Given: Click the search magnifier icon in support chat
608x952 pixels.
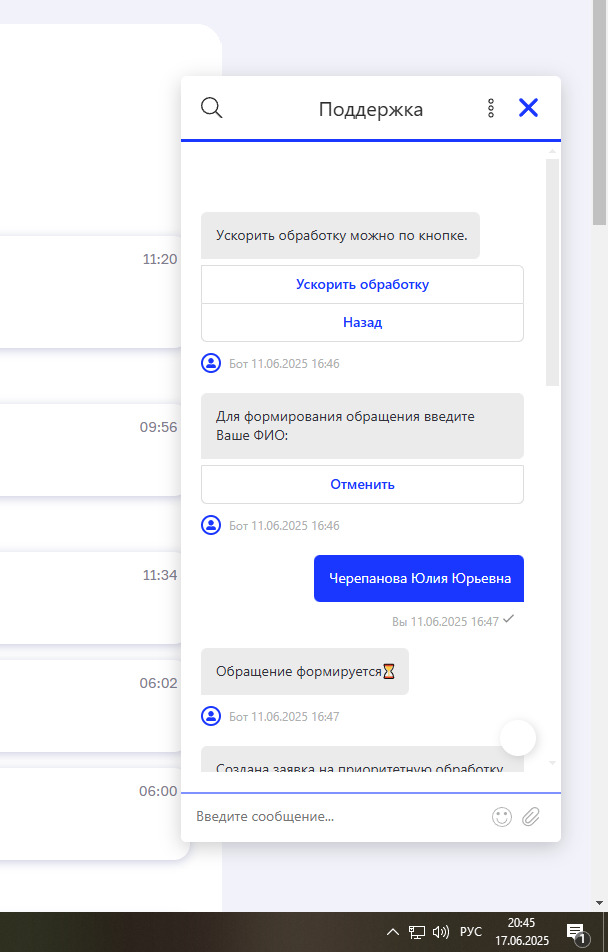Looking at the screenshot, I should pos(211,108).
